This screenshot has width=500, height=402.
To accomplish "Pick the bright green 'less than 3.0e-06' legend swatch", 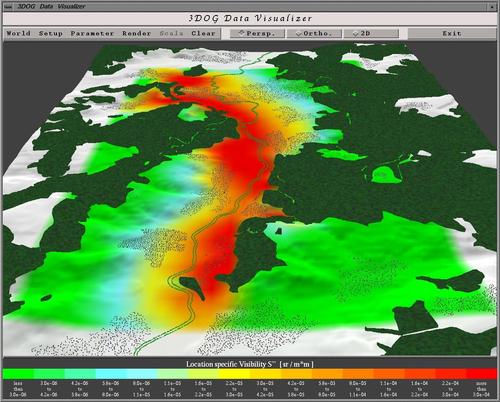I will pyautogui.click(x=18, y=374).
